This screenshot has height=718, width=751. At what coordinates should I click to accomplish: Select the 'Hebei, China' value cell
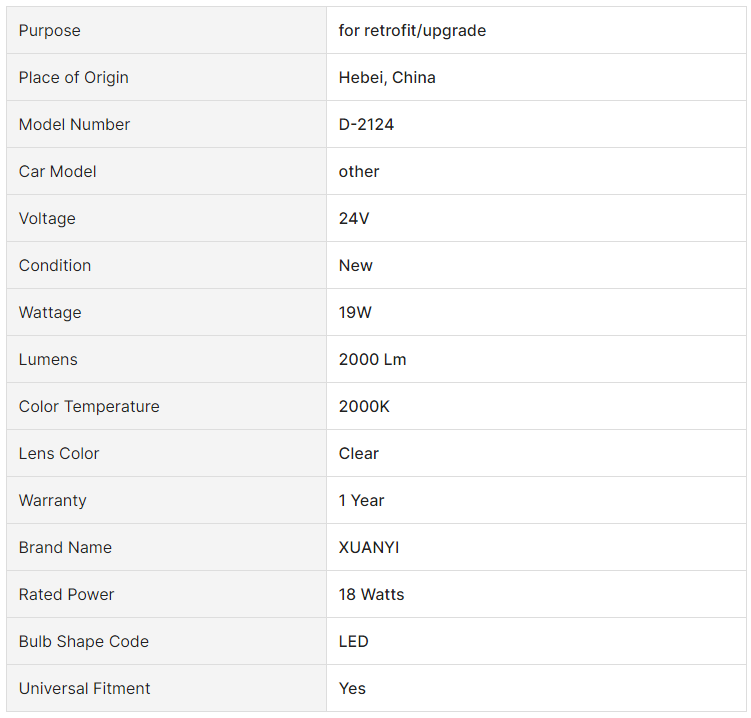(536, 77)
